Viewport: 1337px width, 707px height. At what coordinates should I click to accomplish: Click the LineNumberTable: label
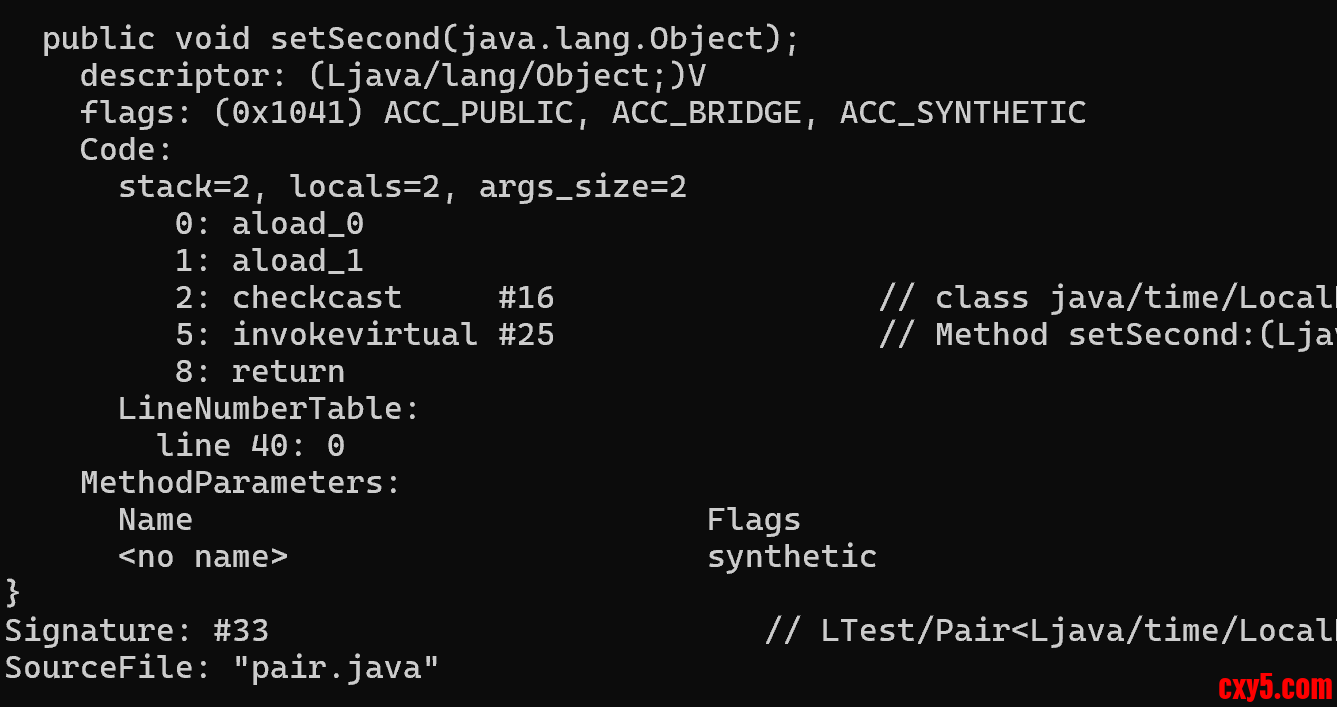coord(268,409)
